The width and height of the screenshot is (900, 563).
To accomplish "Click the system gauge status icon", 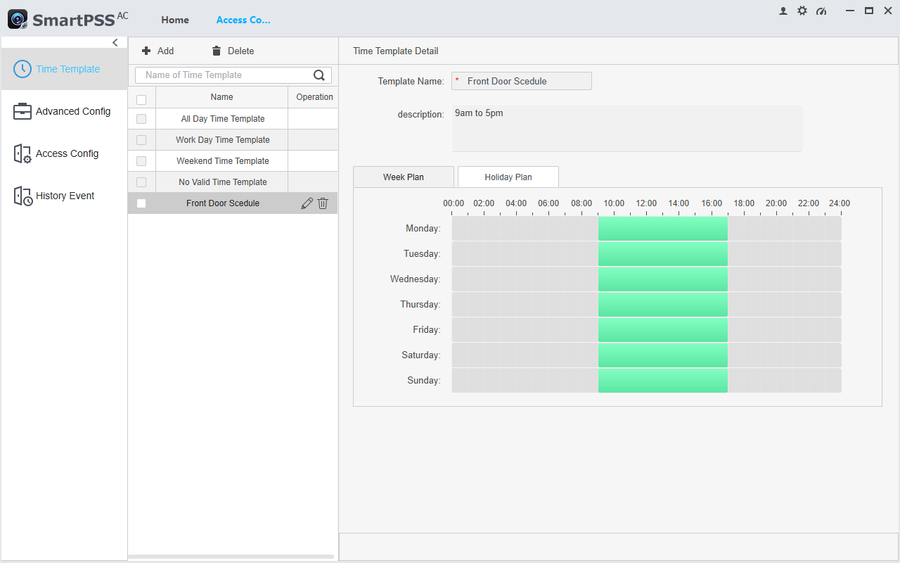I will [821, 11].
